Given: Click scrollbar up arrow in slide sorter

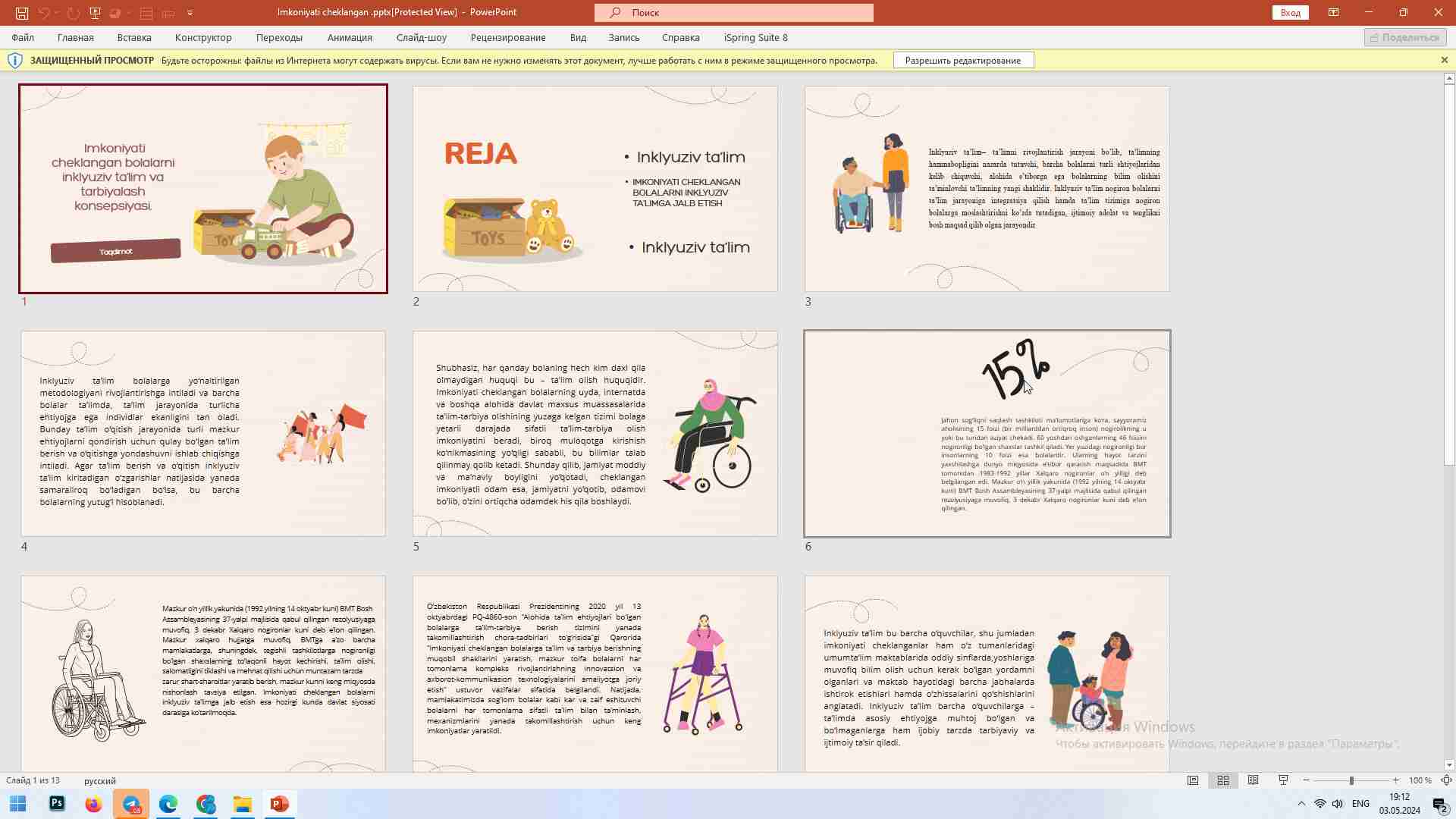Looking at the screenshot, I should [1449, 79].
